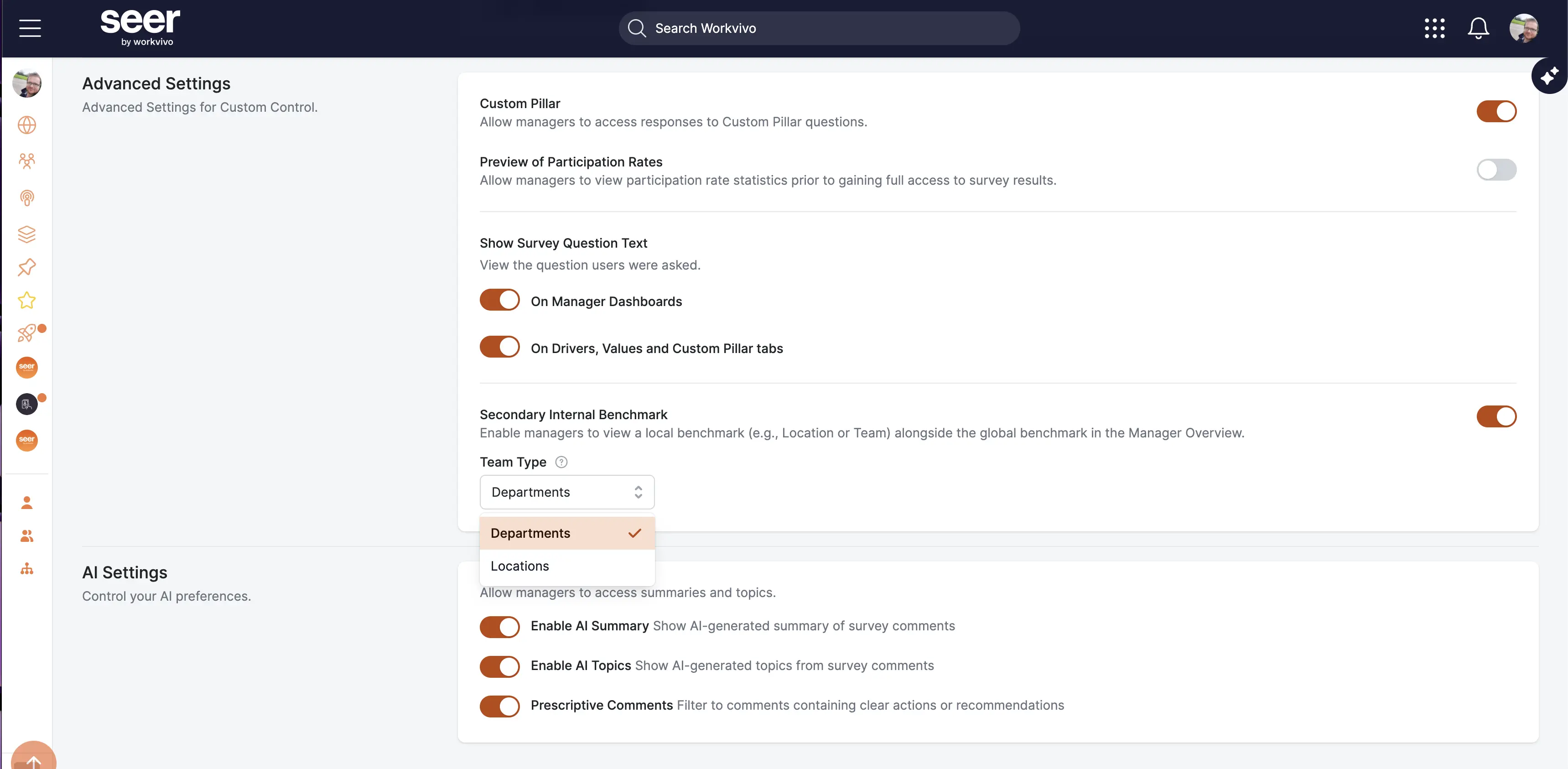Click the sidebar profile photo

(x=27, y=83)
